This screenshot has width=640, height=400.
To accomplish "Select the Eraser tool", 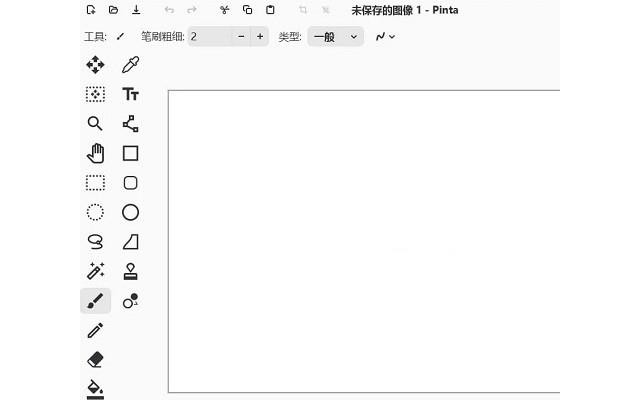I will point(95,360).
